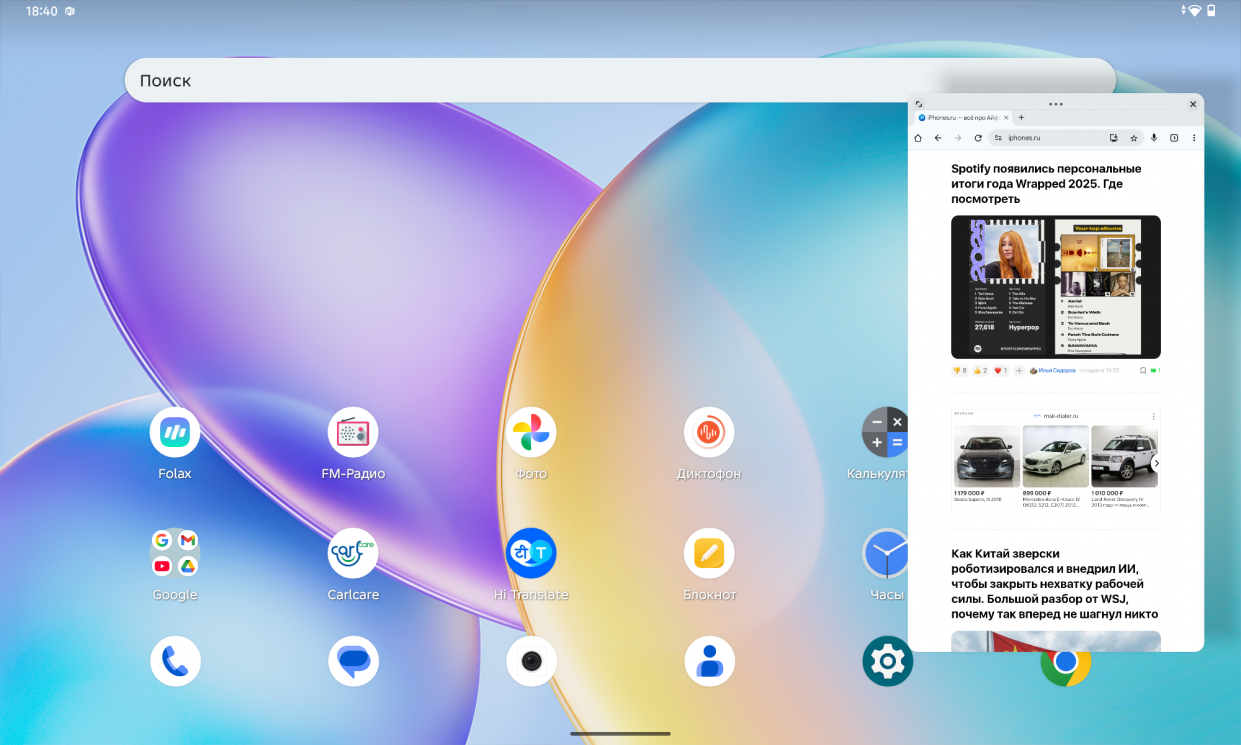
Task: Open the Spotify Wrapped 2025 article headline
Action: 1046,184
